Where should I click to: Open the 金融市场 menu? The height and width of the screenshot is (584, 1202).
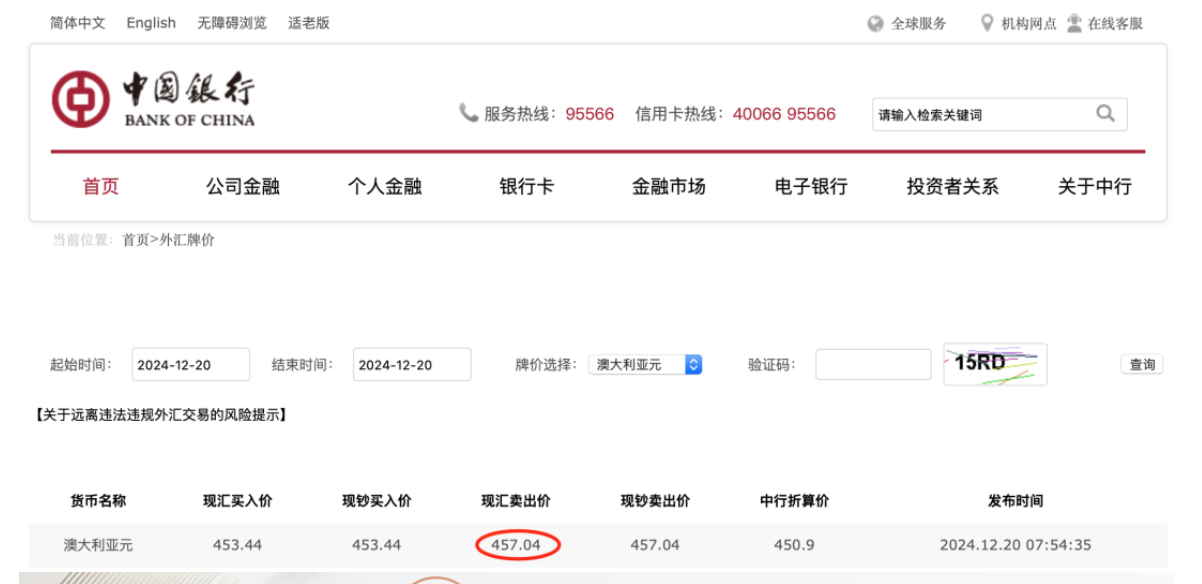tap(668, 186)
